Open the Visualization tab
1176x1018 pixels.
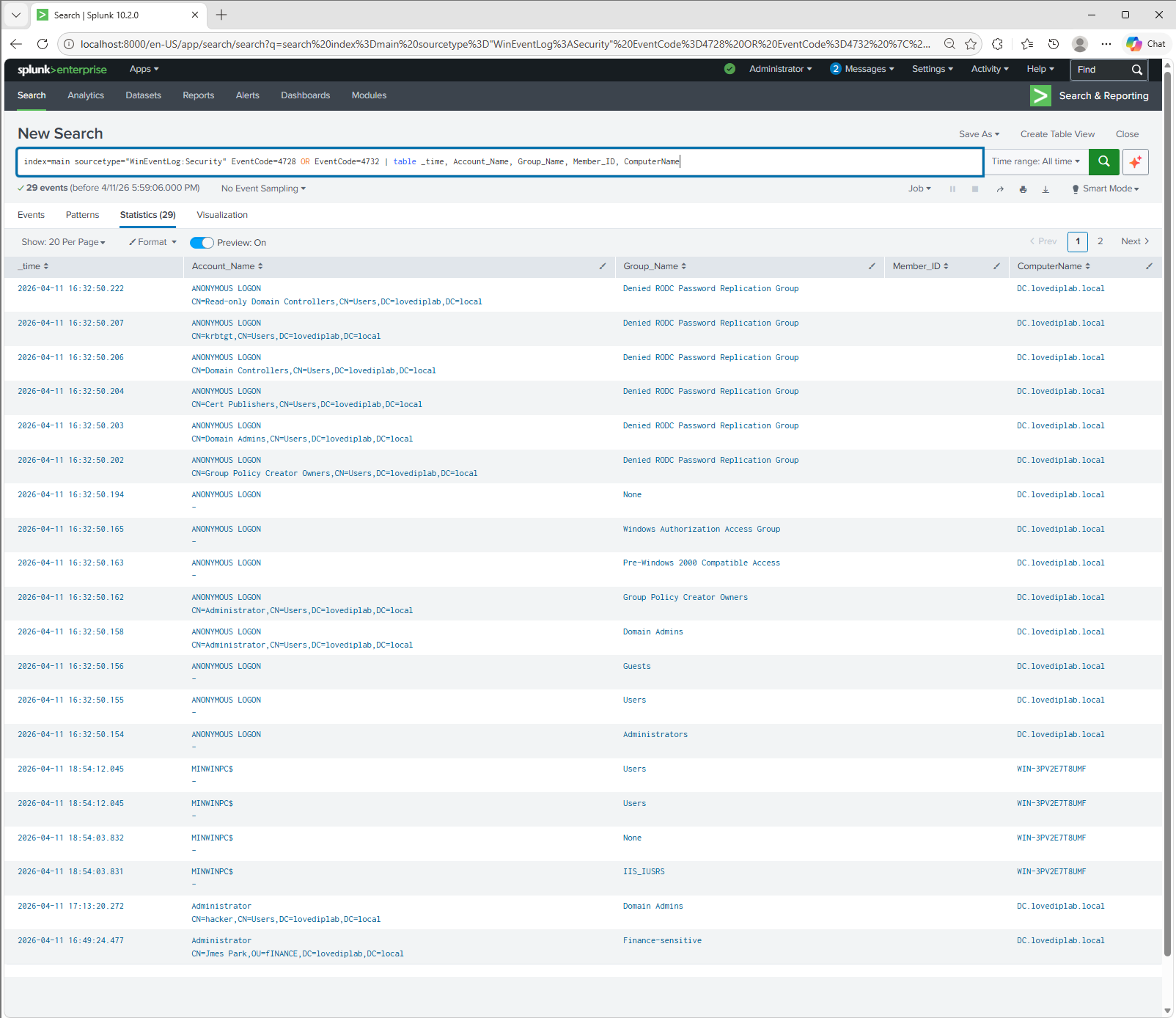[x=222, y=215]
